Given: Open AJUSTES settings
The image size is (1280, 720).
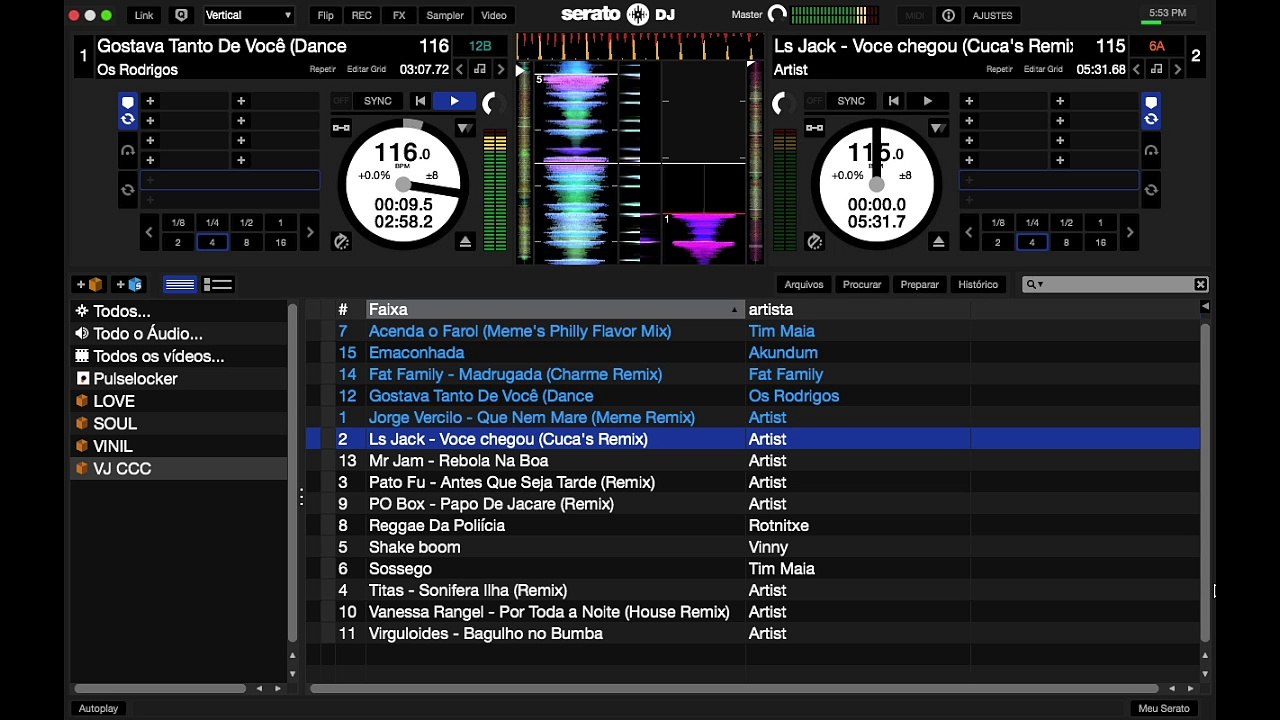Looking at the screenshot, I should coord(992,15).
